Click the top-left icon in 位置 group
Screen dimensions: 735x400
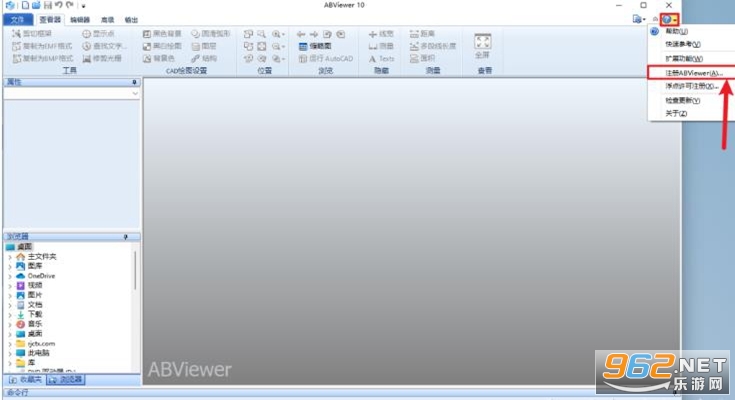point(248,34)
